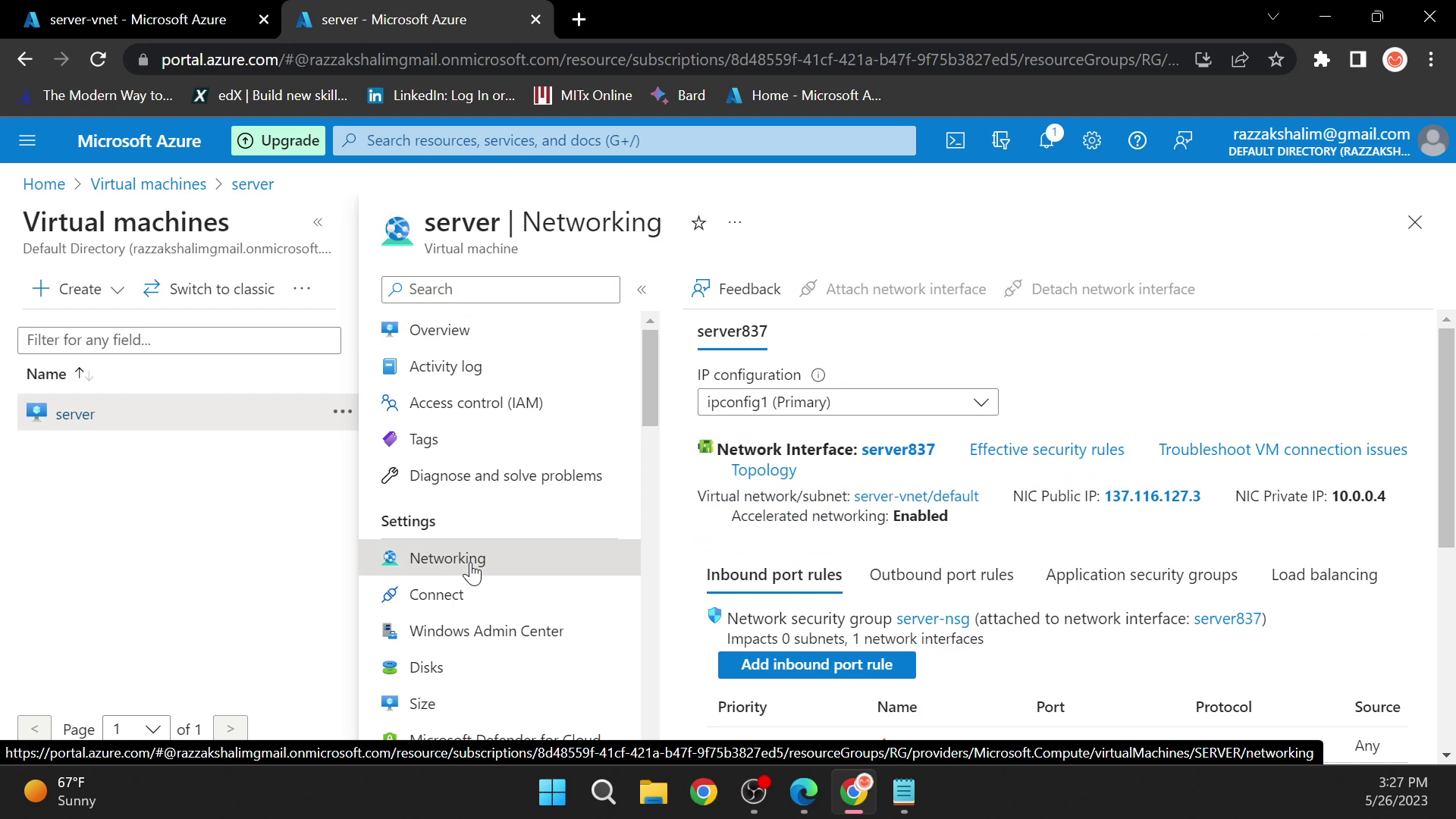Click the Attach network interface icon

pyautogui.click(x=810, y=289)
